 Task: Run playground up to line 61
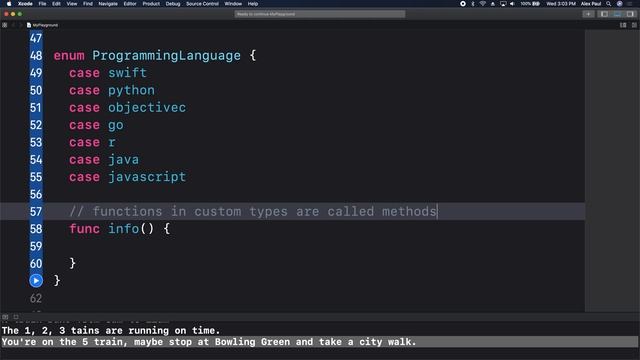[36, 281]
